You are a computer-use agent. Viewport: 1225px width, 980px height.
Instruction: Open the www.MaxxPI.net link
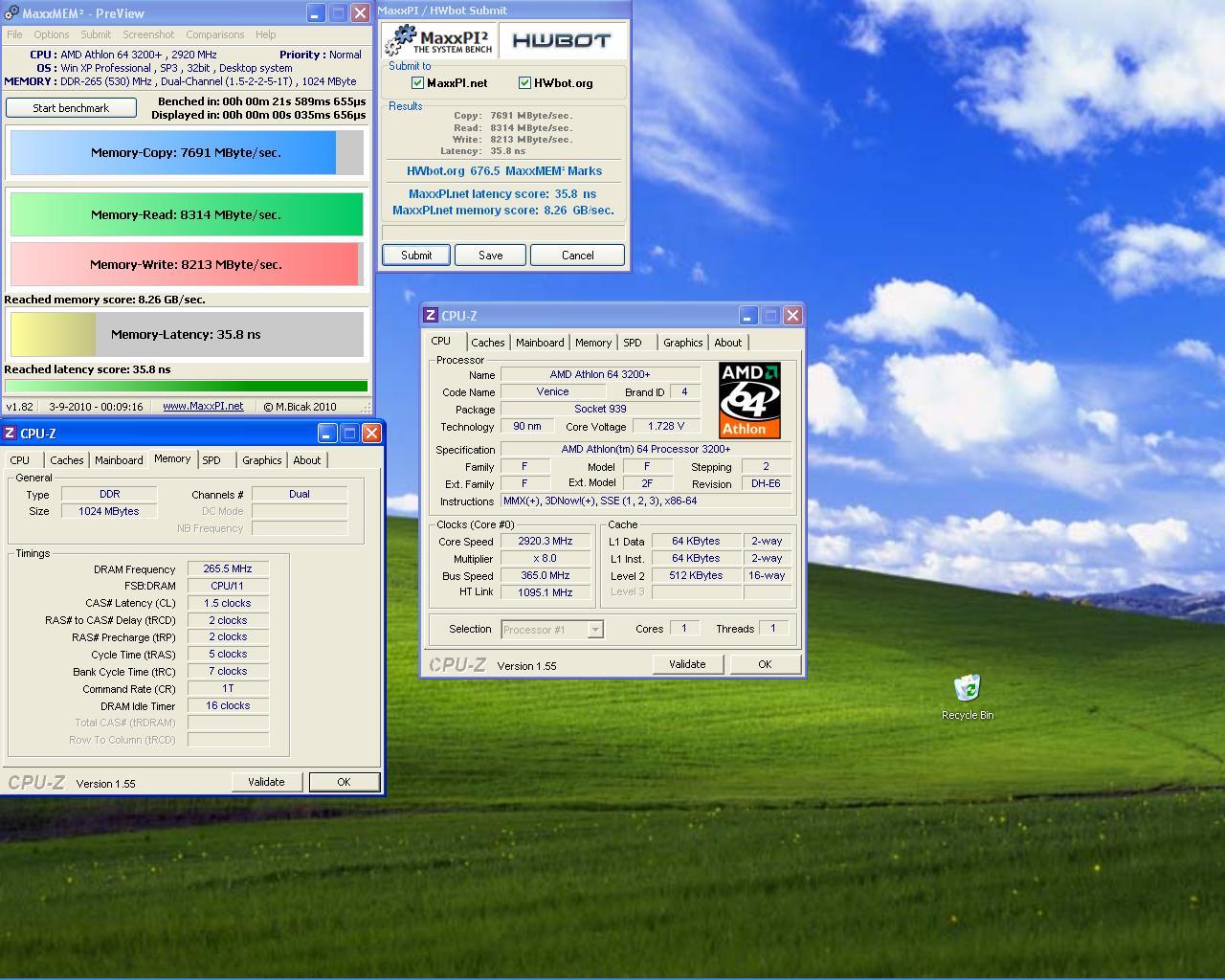[x=203, y=407]
